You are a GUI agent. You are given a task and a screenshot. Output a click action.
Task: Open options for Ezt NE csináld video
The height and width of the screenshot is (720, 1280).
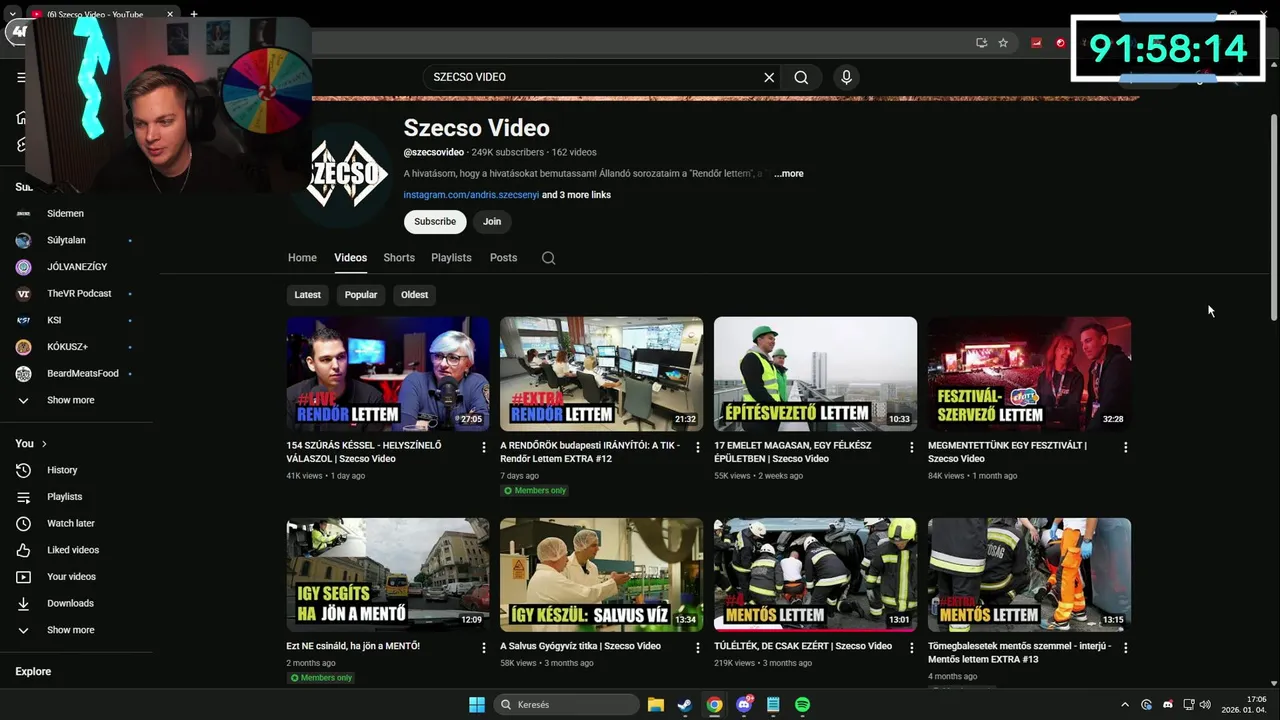484,648
